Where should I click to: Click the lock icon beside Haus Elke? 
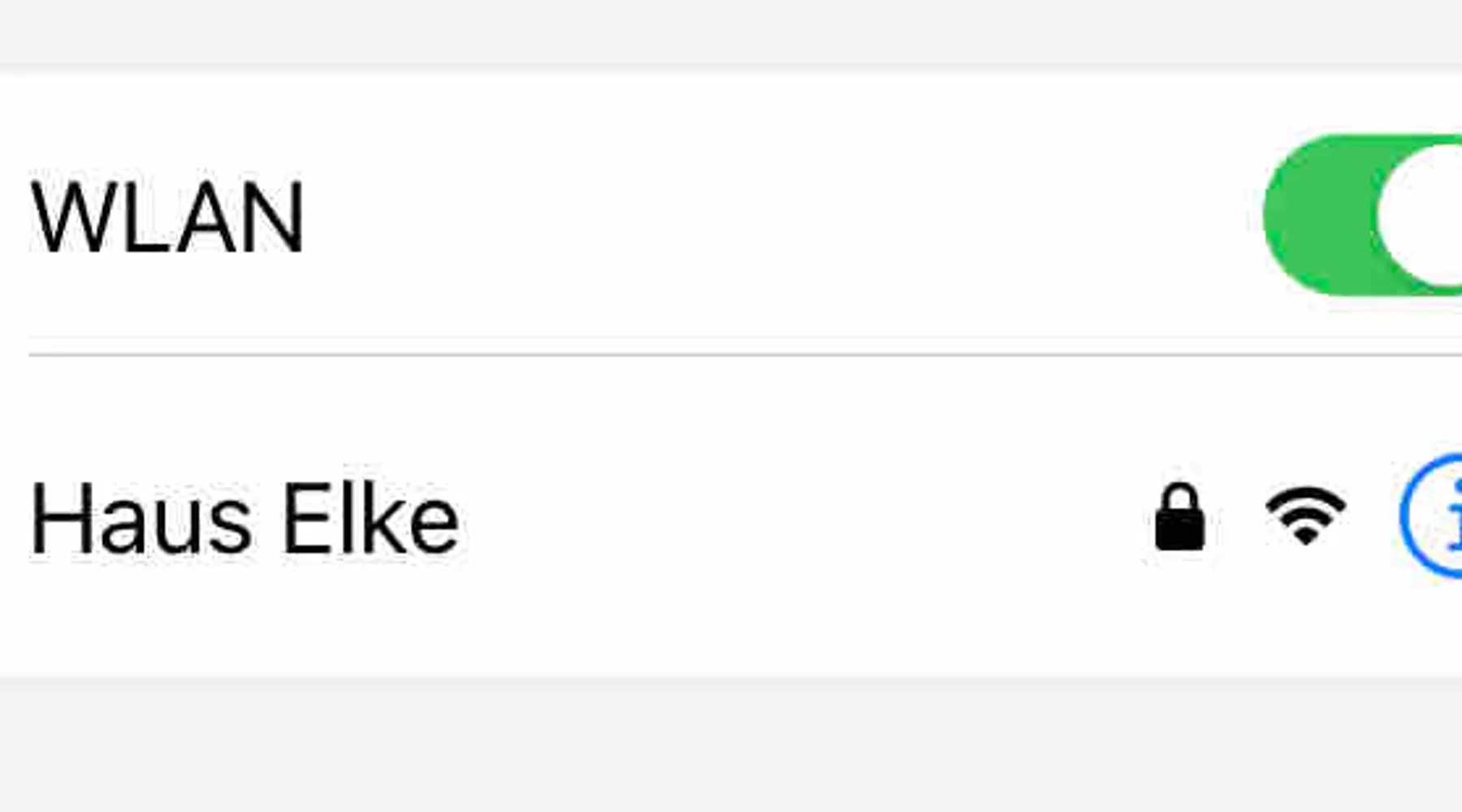click(1179, 518)
